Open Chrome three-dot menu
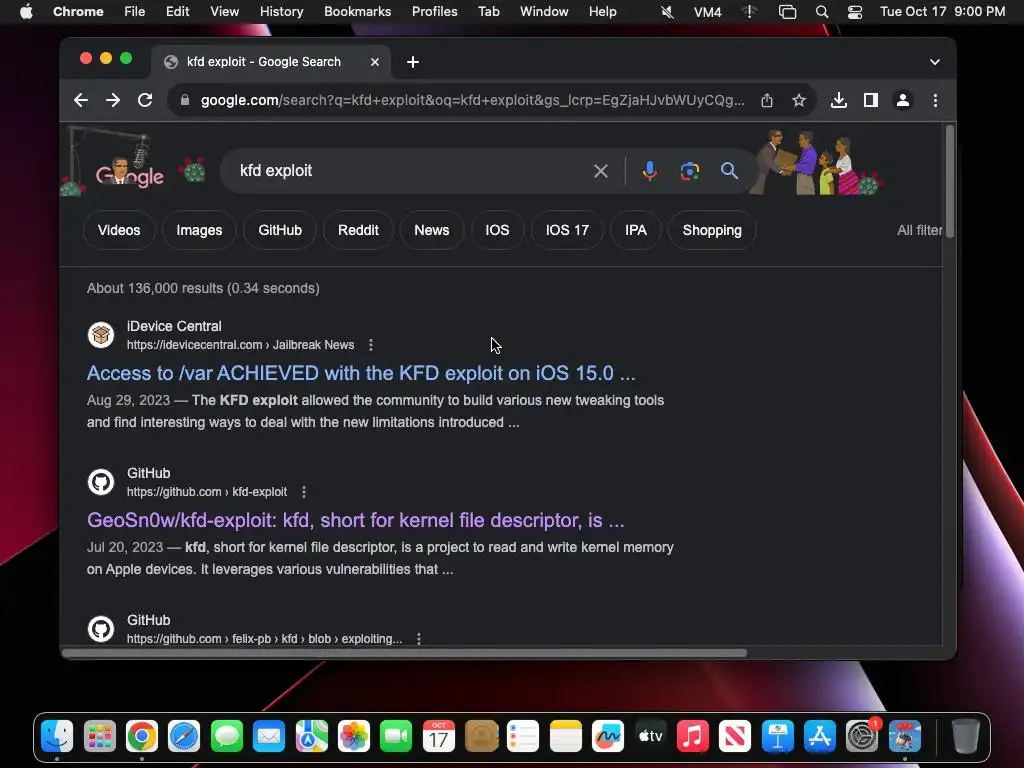This screenshot has height=768, width=1024. click(935, 100)
